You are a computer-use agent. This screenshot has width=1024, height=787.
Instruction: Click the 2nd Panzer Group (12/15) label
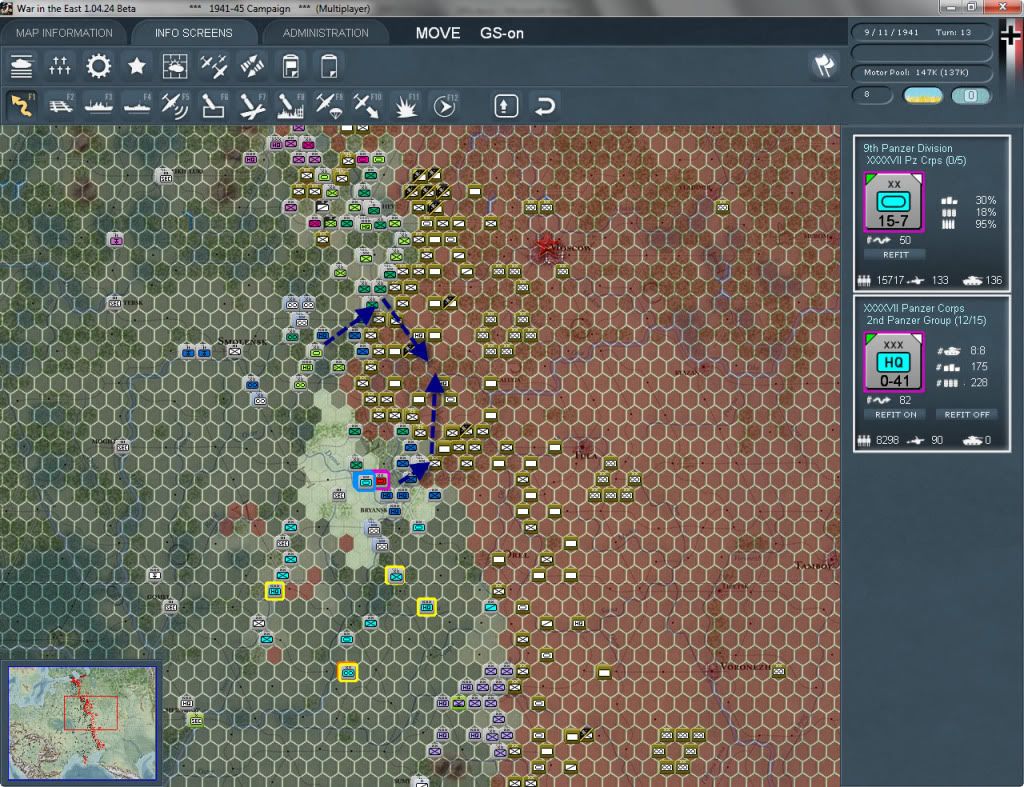tap(926, 321)
